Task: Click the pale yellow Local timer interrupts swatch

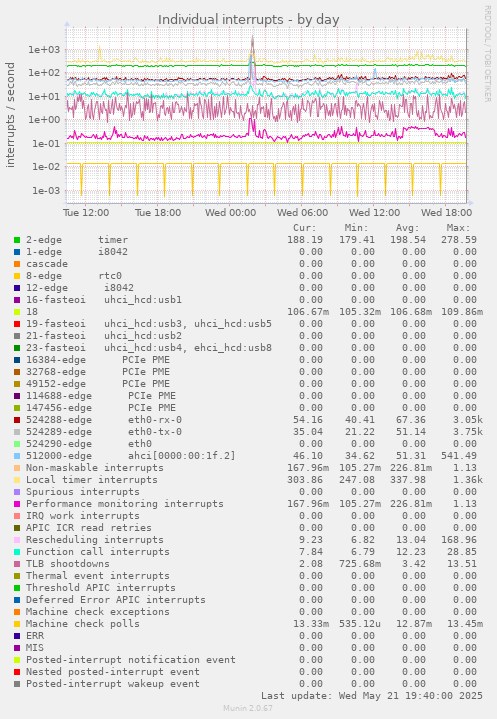Action: [x=17, y=480]
